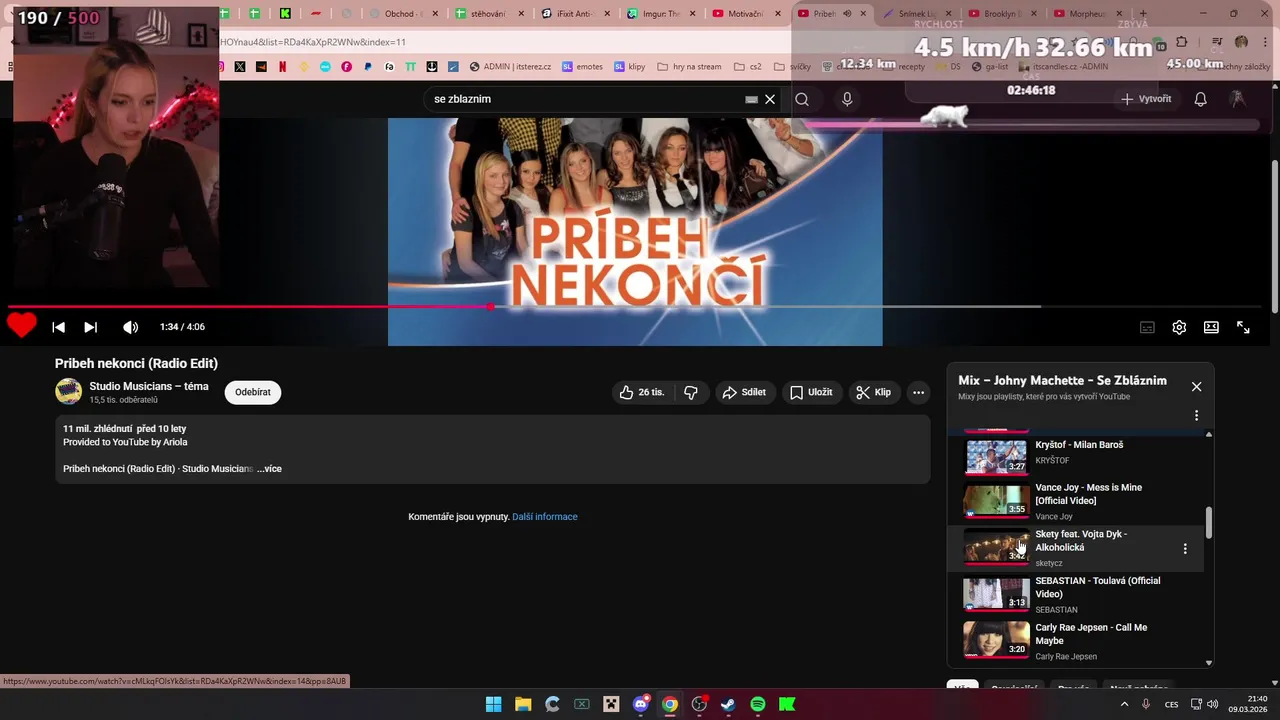The width and height of the screenshot is (1280, 720).
Task: Open the Další informace link
Action: coord(545,516)
